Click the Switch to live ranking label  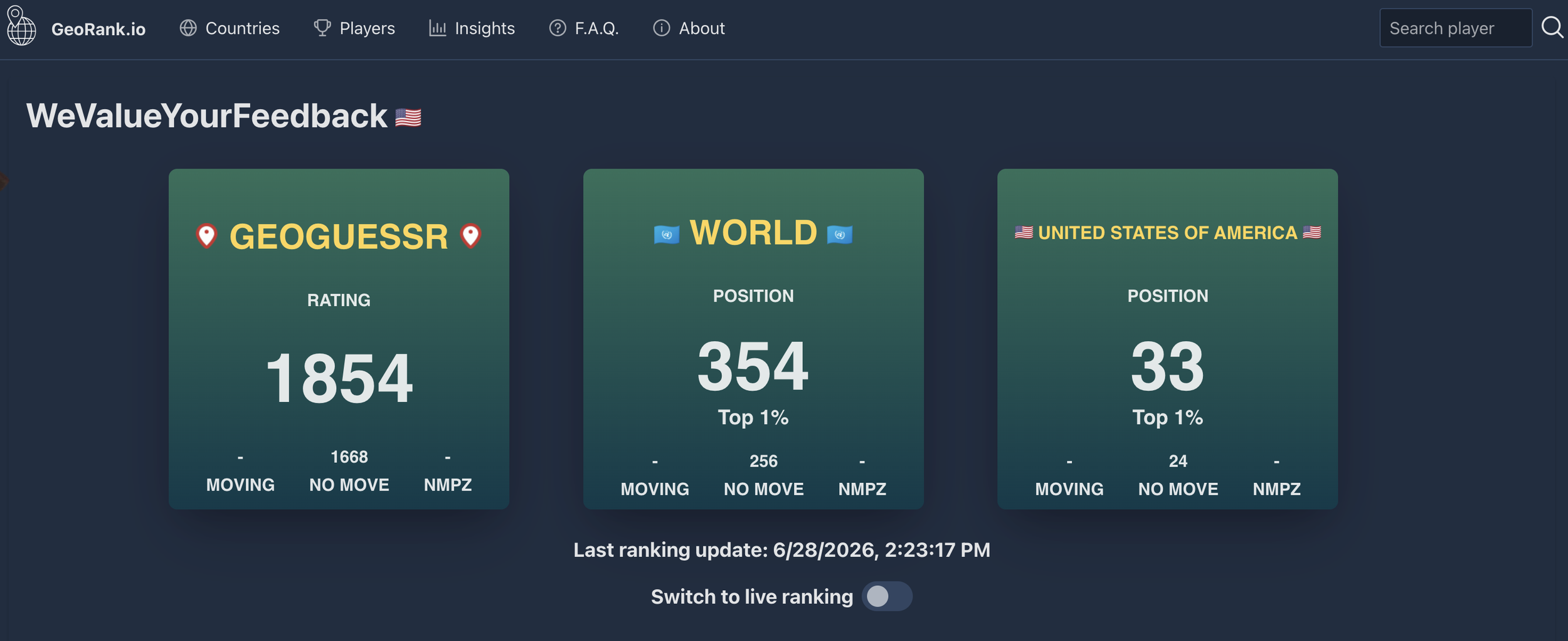point(752,596)
